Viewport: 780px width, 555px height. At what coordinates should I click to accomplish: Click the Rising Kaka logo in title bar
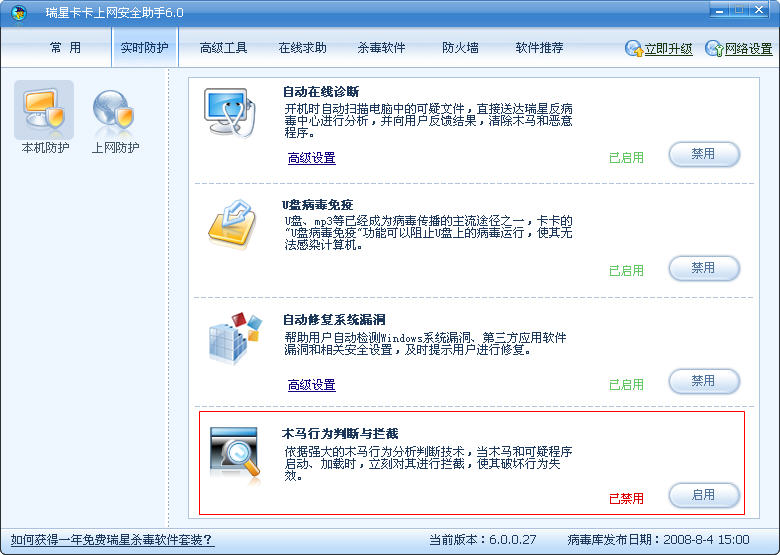point(19,12)
